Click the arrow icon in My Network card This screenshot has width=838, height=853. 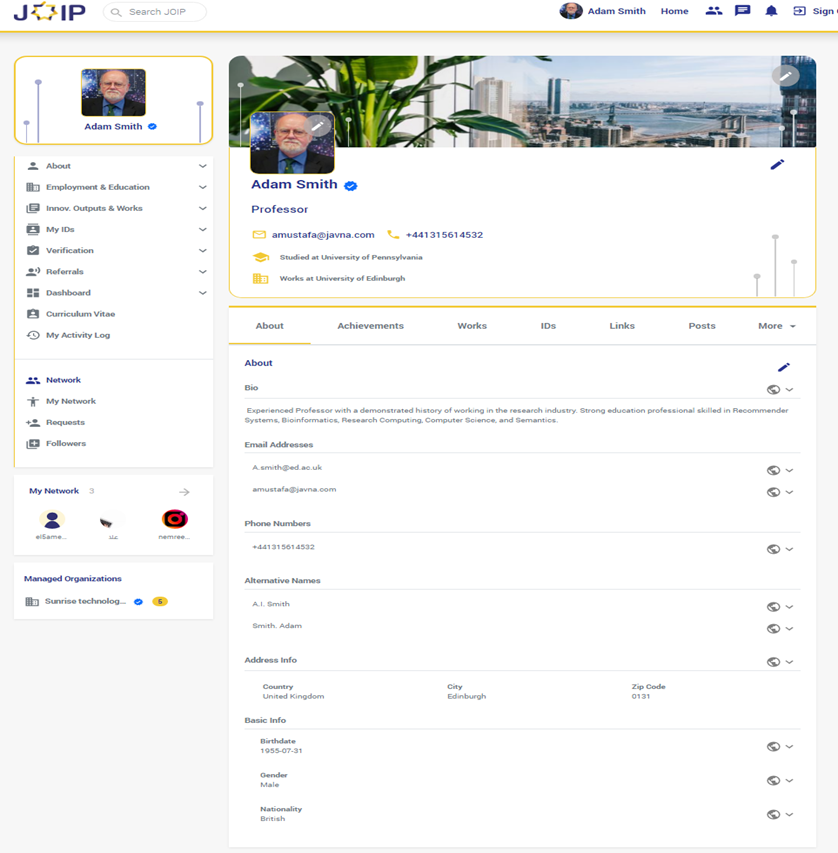click(x=184, y=492)
